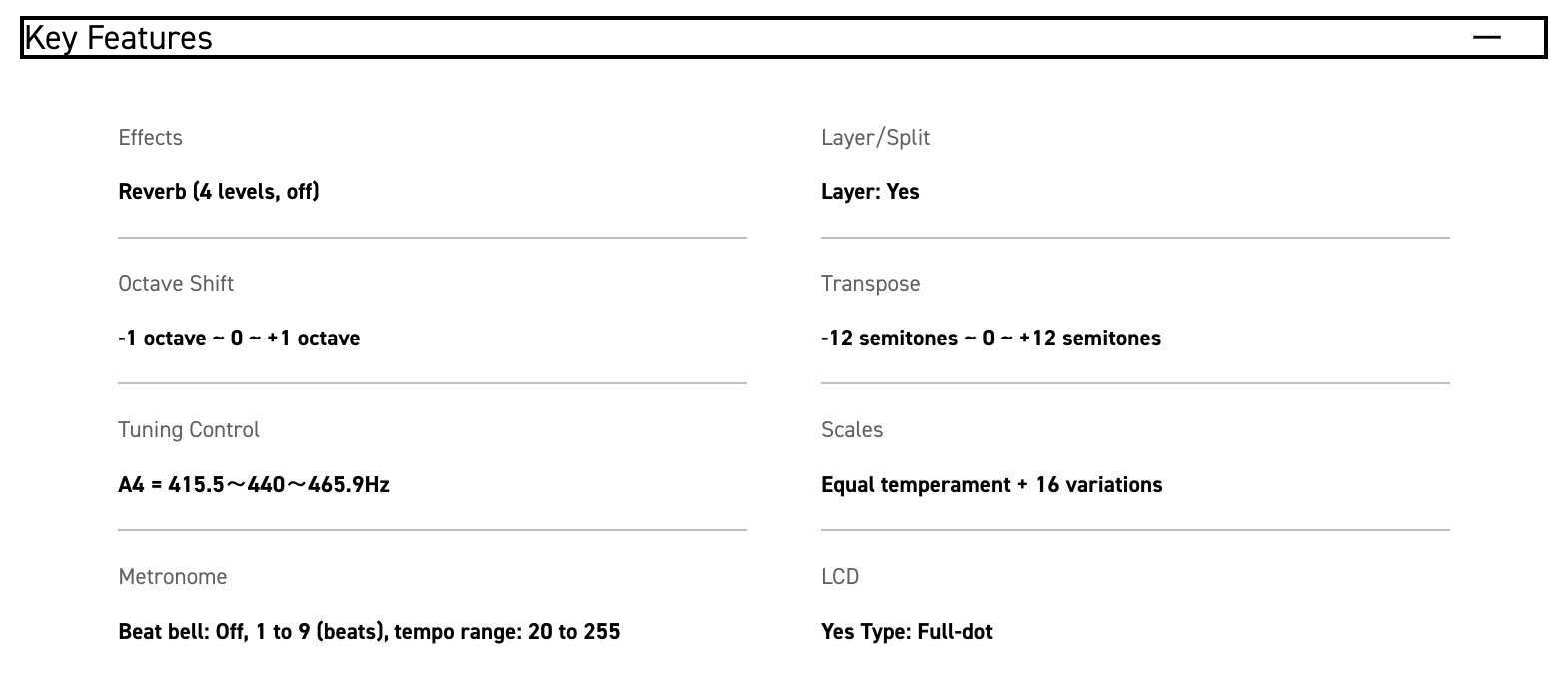This screenshot has height=677, width=1568.
Task: Click the Layer: Yes value
Action: point(870,192)
